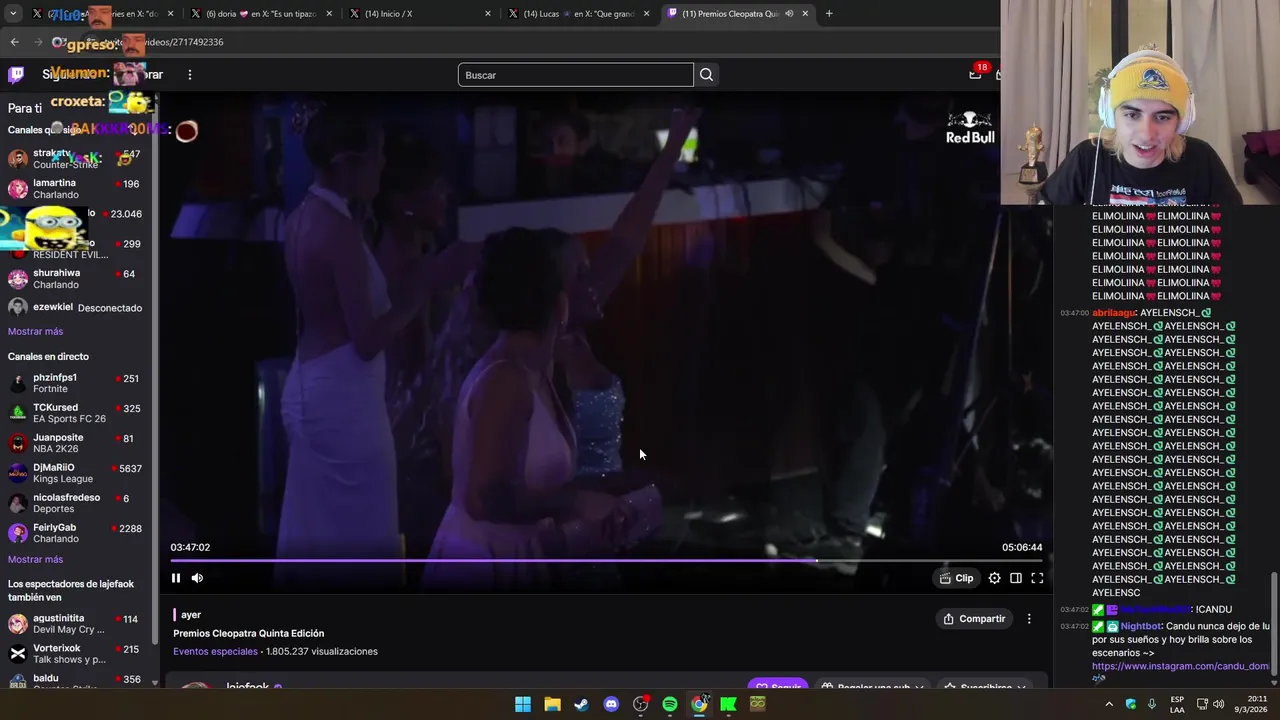Click DjMaRiiO channel avatar
This screenshot has width=1280, height=720.
click(x=18, y=473)
